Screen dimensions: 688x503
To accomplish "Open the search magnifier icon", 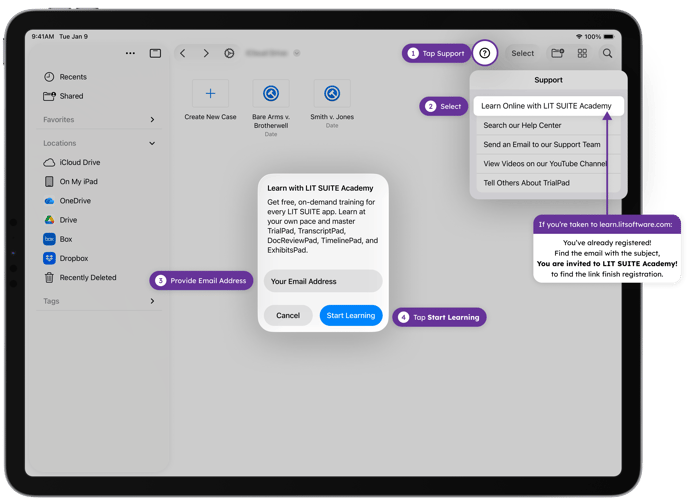I will pyautogui.click(x=607, y=53).
